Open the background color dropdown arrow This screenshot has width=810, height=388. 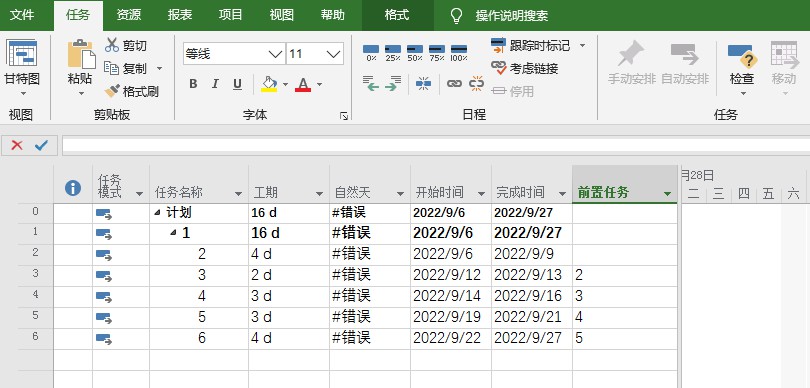click(285, 84)
